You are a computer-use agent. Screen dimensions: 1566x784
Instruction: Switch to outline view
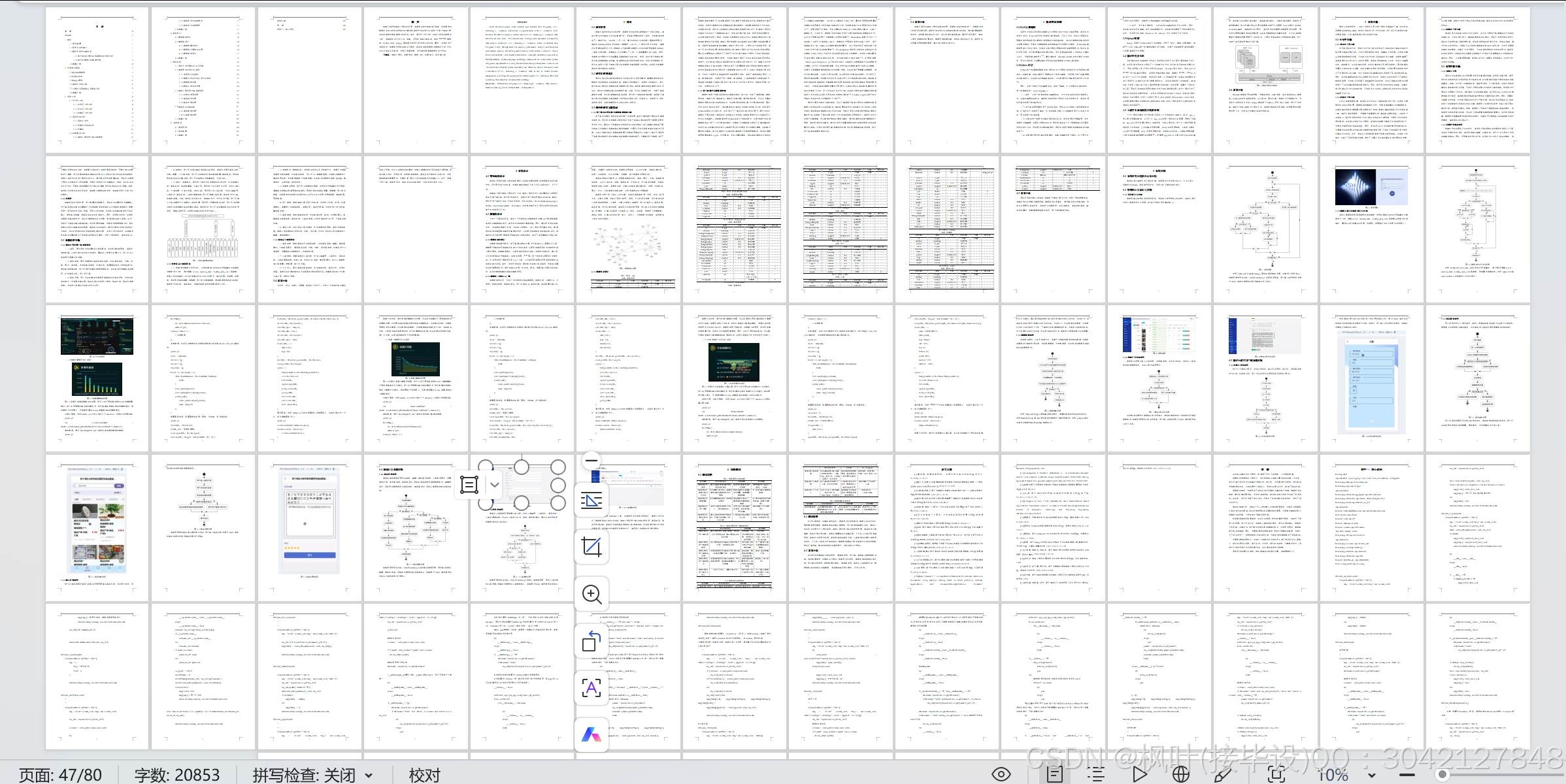point(1096,775)
